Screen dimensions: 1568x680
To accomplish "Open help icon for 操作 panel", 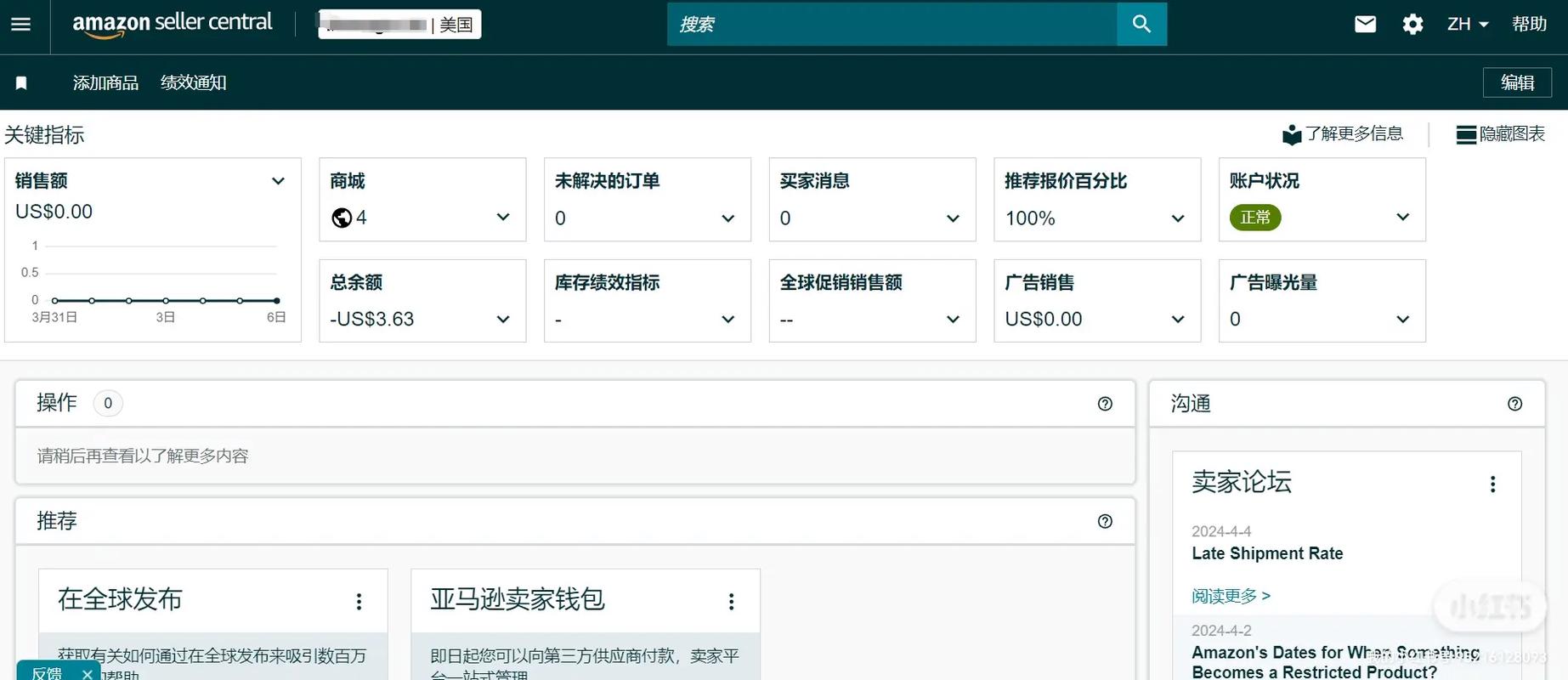I will pos(1105,404).
